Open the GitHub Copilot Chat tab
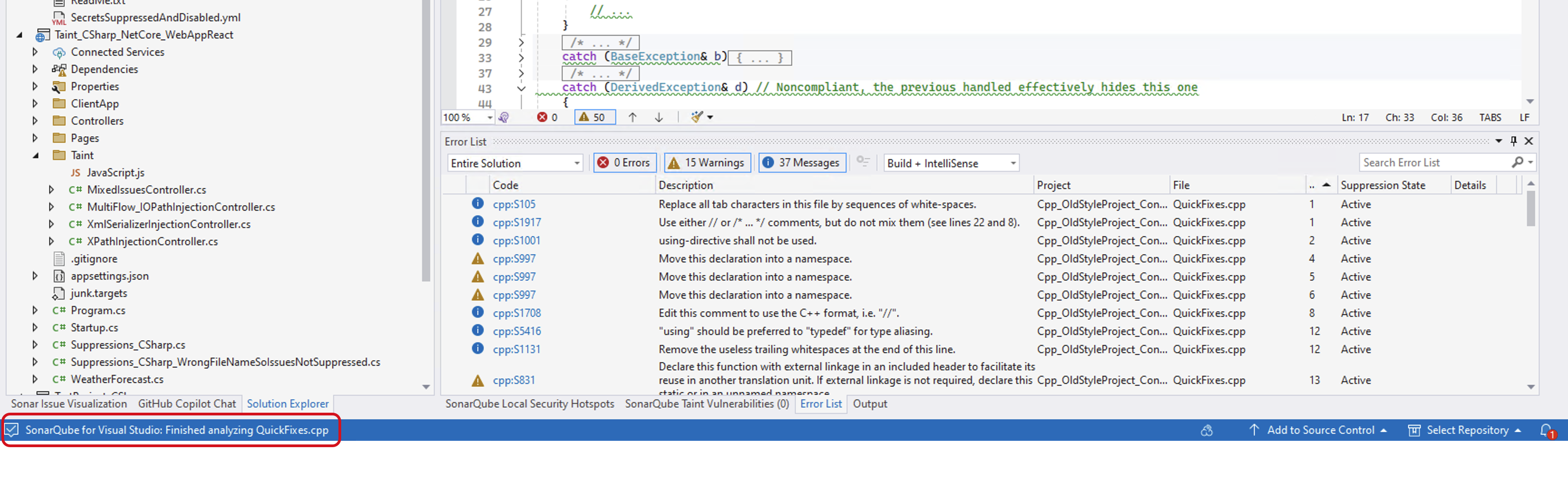This screenshot has height=478, width=1568. pos(187,404)
